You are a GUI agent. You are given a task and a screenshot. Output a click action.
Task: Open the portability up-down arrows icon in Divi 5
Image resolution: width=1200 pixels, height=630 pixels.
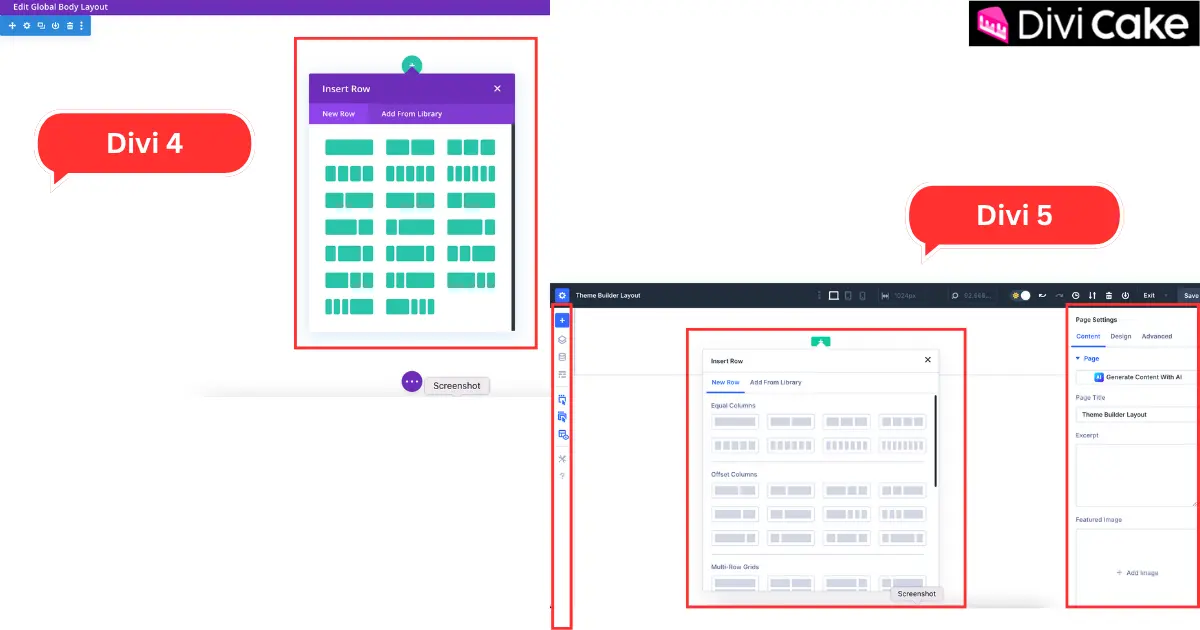[1092, 296]
